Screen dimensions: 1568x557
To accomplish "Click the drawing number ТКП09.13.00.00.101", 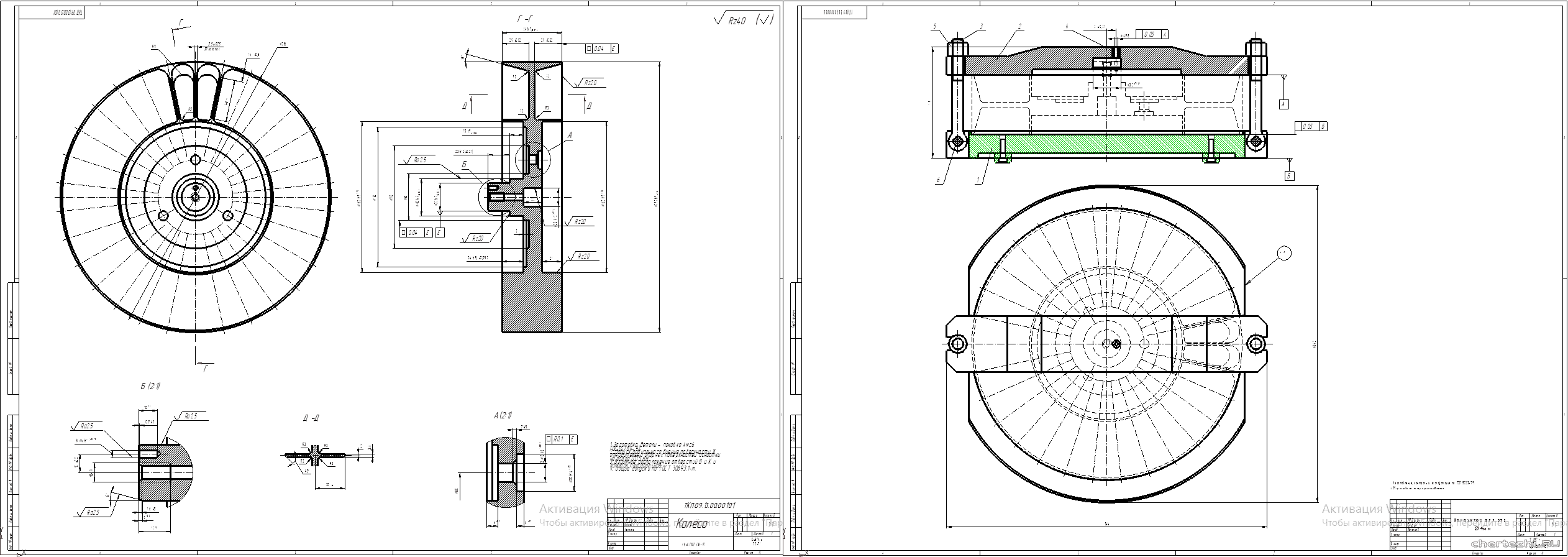I will coord(708,505).
